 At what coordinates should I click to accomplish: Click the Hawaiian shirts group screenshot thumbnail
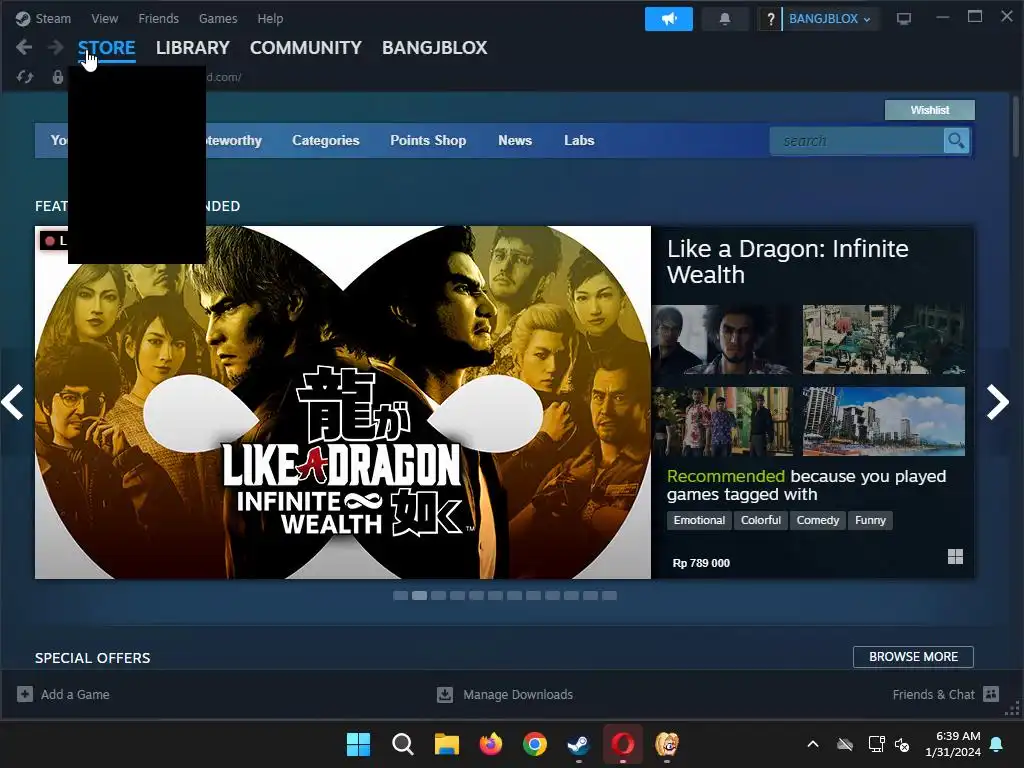[723, 421]
